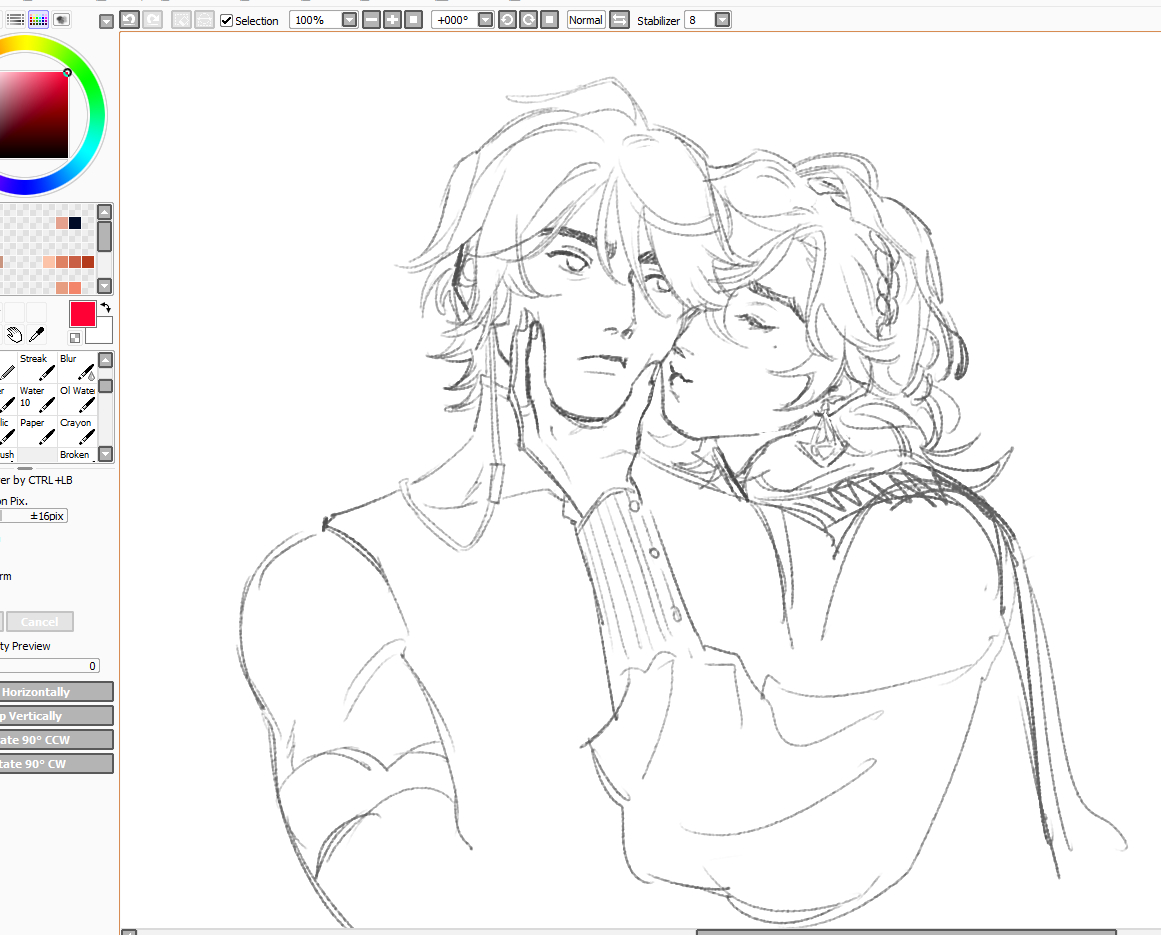Viewport: 1161px width, 935px height.
Task: Choose the Streak brush preset
Action: tap(37, 367)
